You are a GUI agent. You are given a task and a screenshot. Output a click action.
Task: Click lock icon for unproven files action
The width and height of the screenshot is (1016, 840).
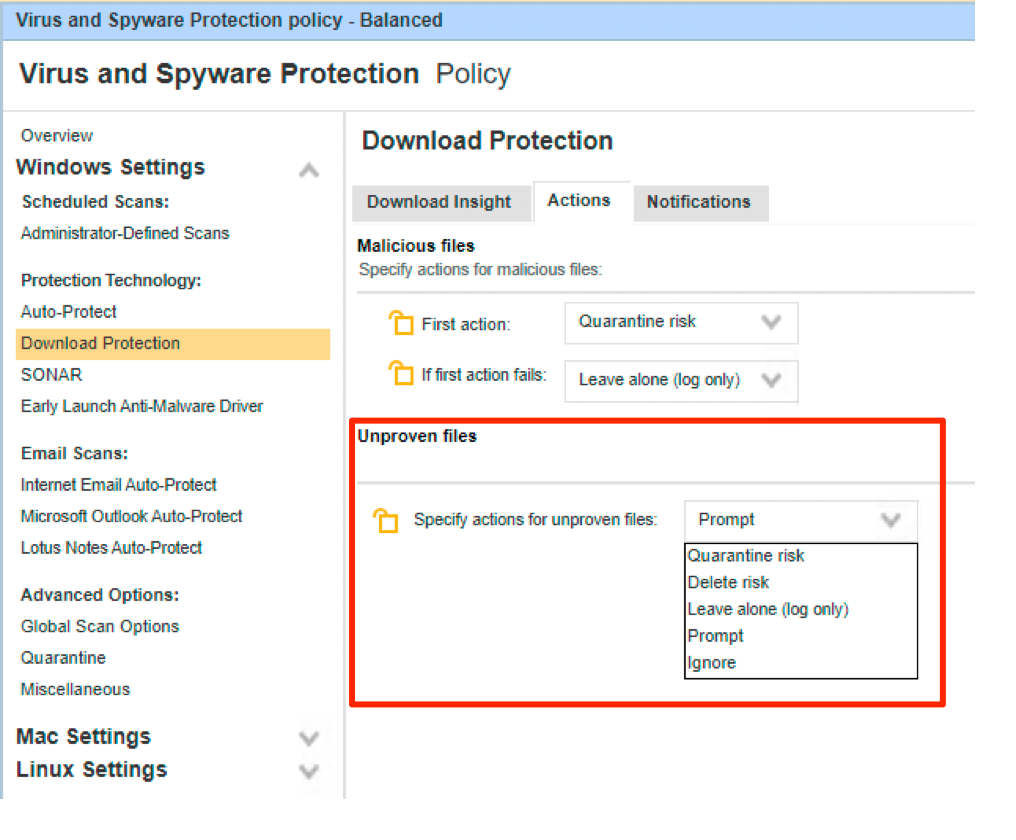tap(386, 521)
